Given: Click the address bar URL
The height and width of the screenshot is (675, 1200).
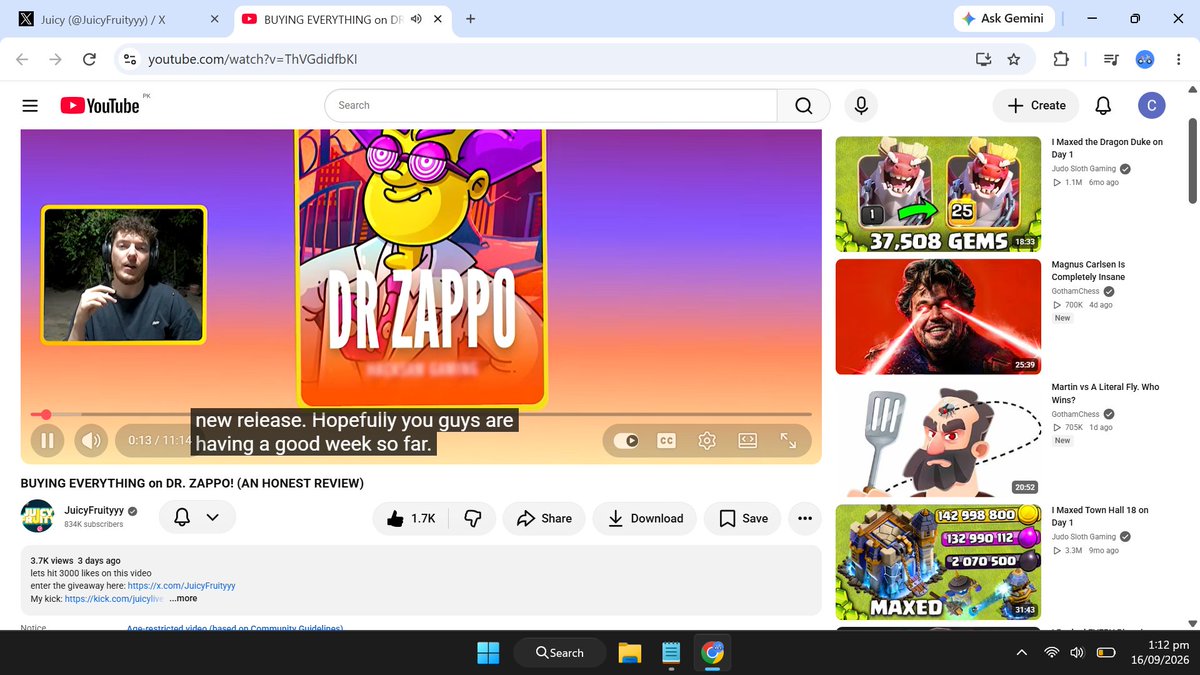Looking at the screenshot, I should click(253, 60).
